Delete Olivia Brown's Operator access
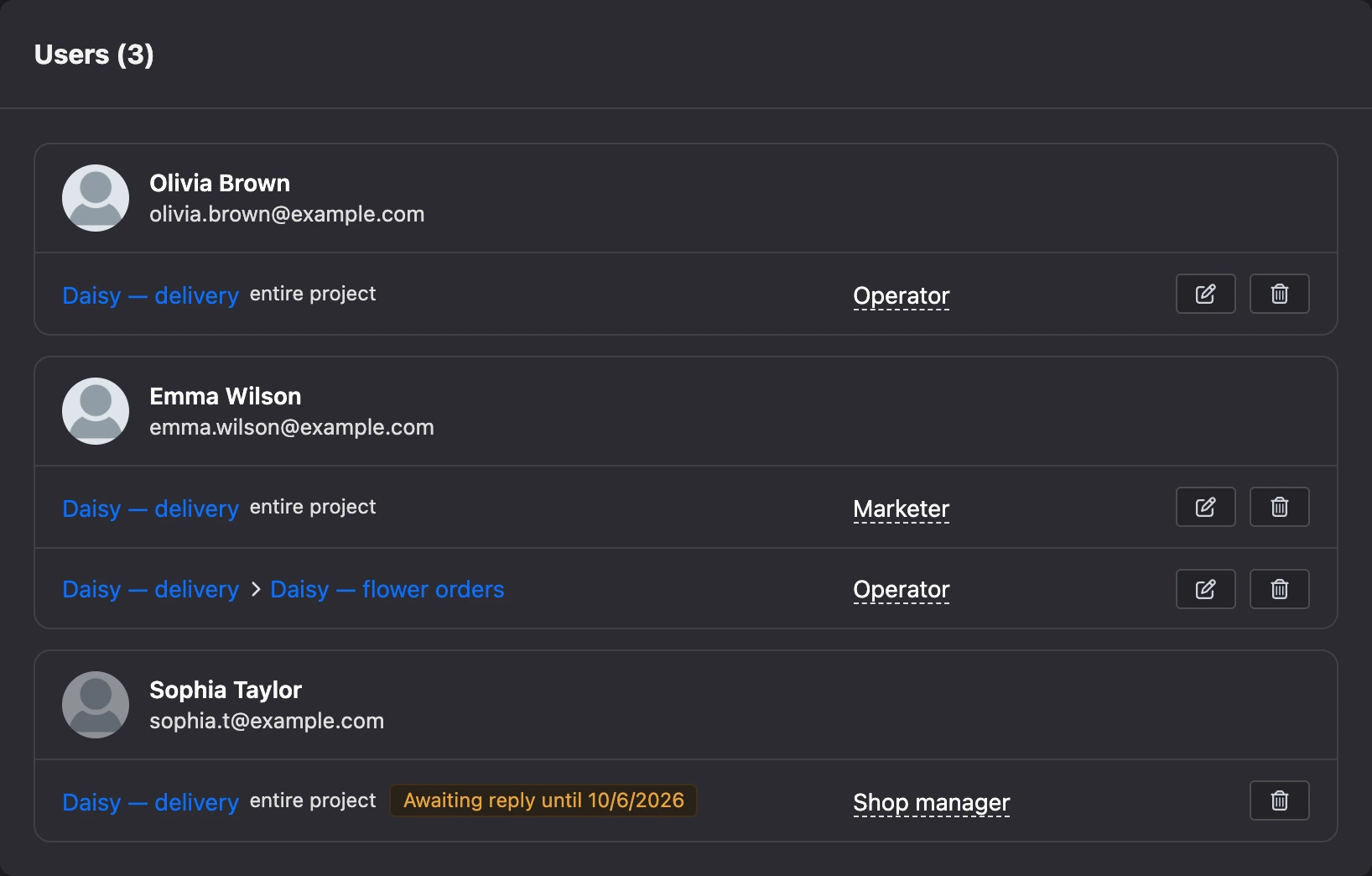1372x876 pixels. [1279, 294]
